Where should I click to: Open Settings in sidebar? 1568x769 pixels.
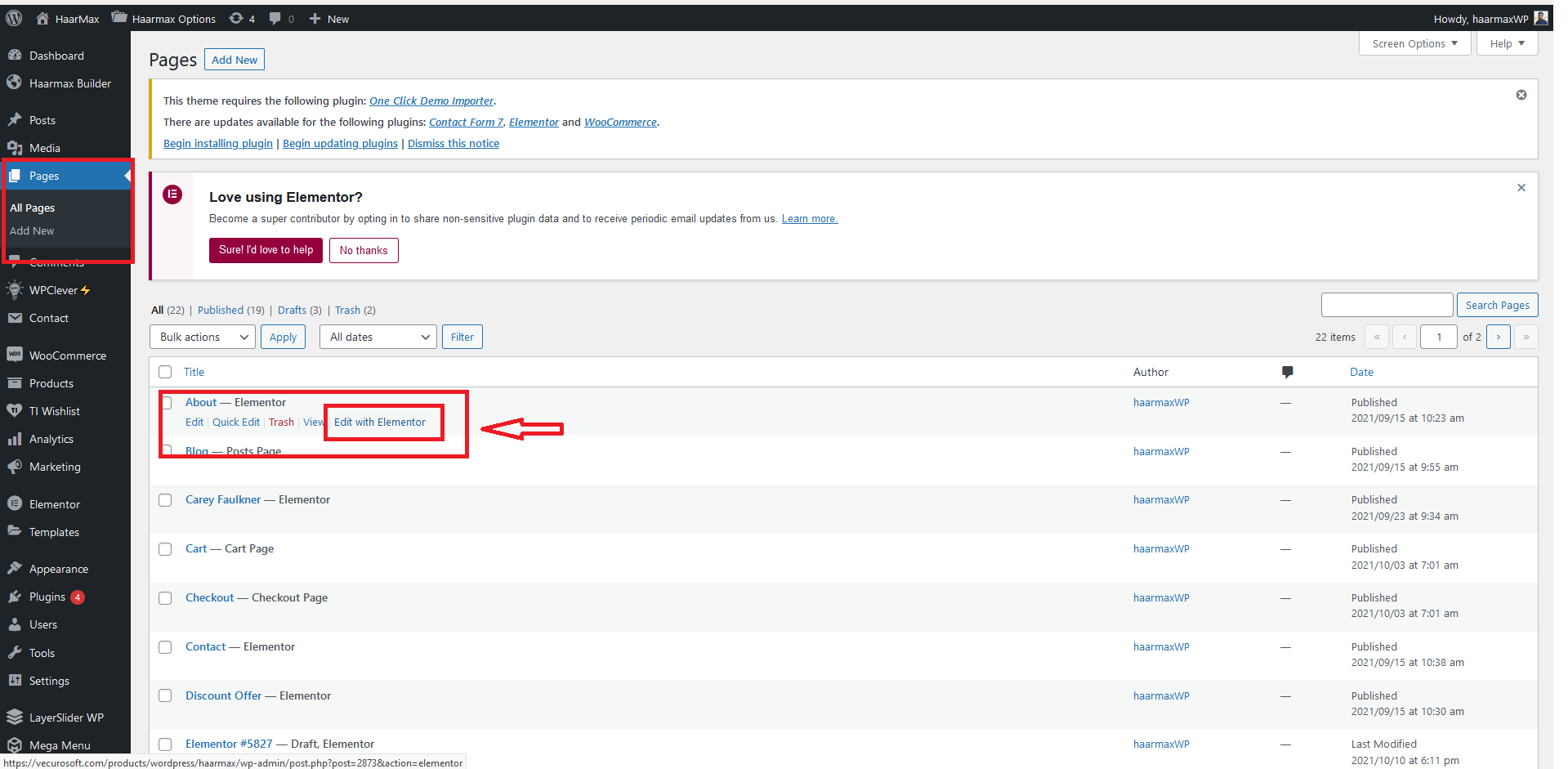tap(49, 681)
